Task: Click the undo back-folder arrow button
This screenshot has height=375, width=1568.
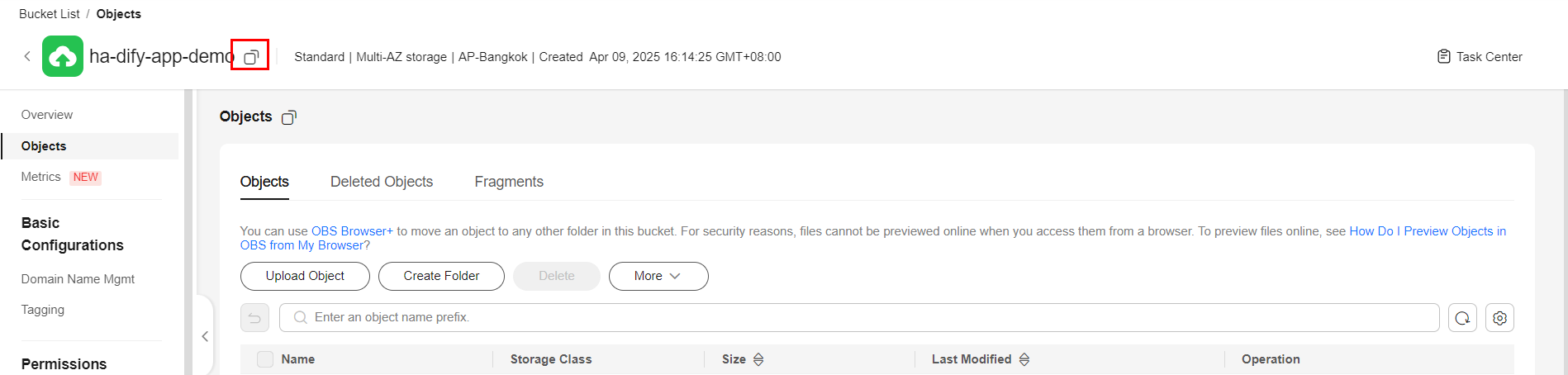Action: tap(254, 318)
